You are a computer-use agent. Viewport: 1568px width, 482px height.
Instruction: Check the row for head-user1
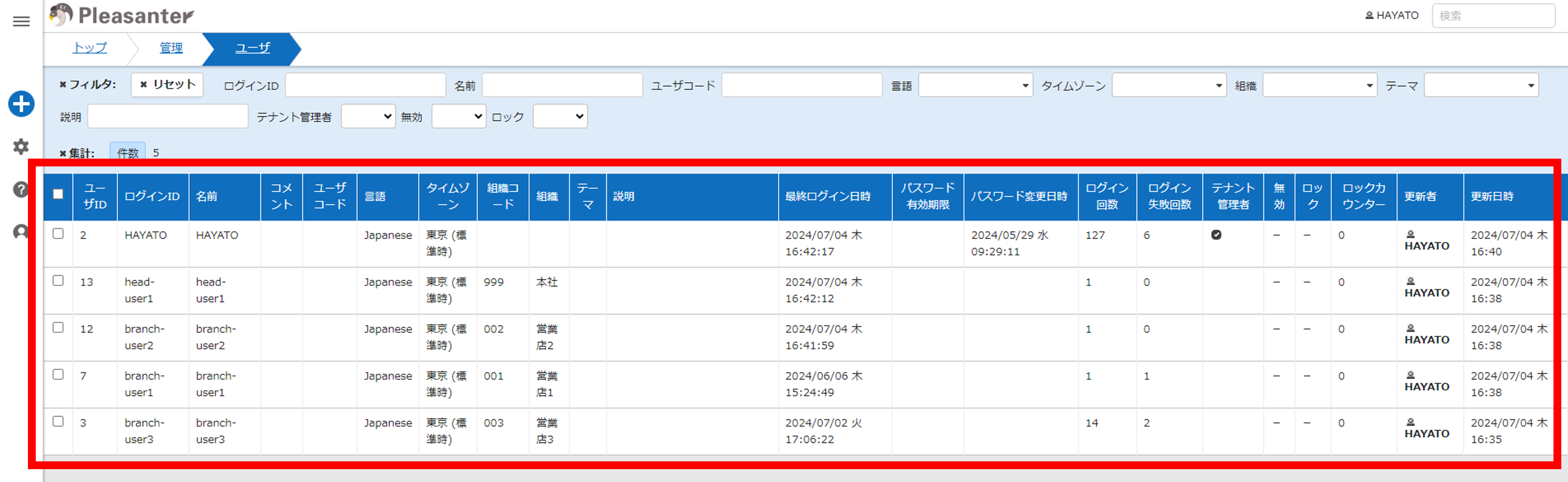pos(58,280)
